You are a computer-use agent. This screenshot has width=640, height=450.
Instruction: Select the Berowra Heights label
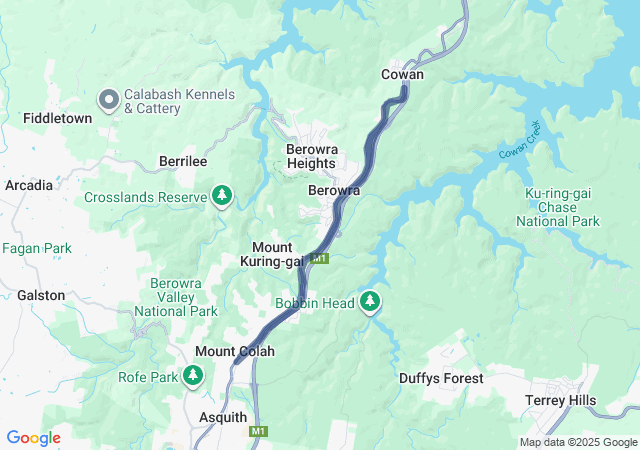312,156
